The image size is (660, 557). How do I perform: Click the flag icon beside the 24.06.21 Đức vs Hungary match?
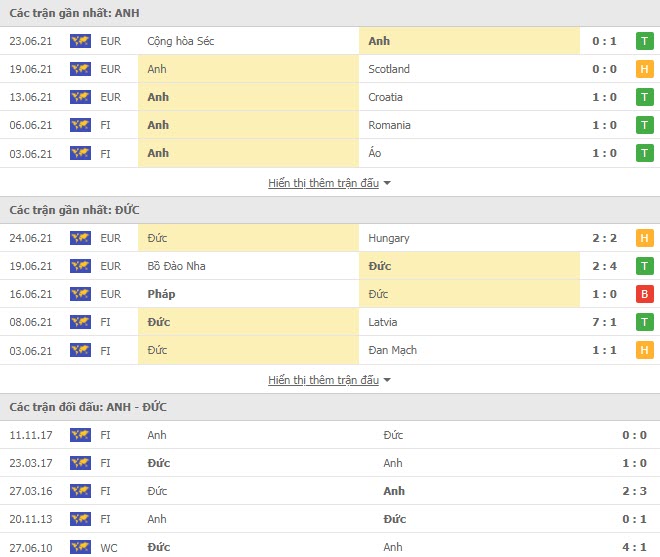80,238
